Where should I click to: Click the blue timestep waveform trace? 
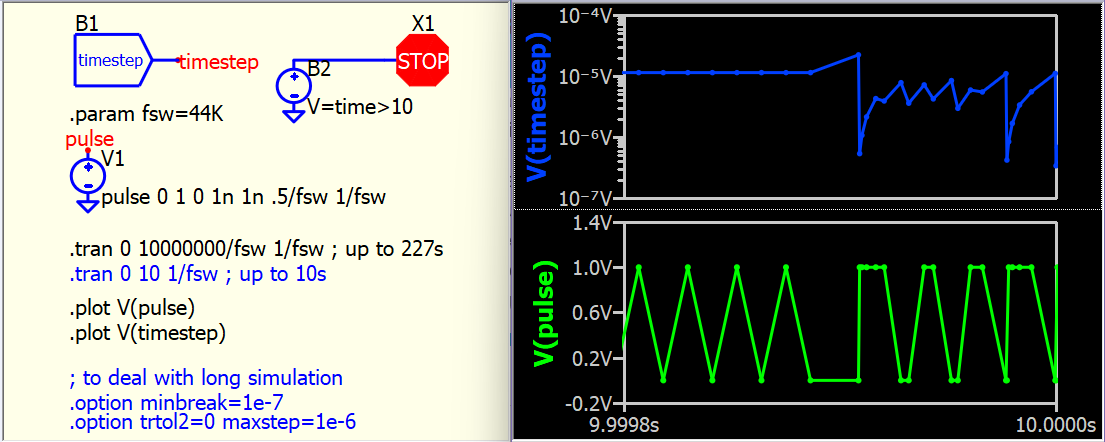click(x=740, y=72)
